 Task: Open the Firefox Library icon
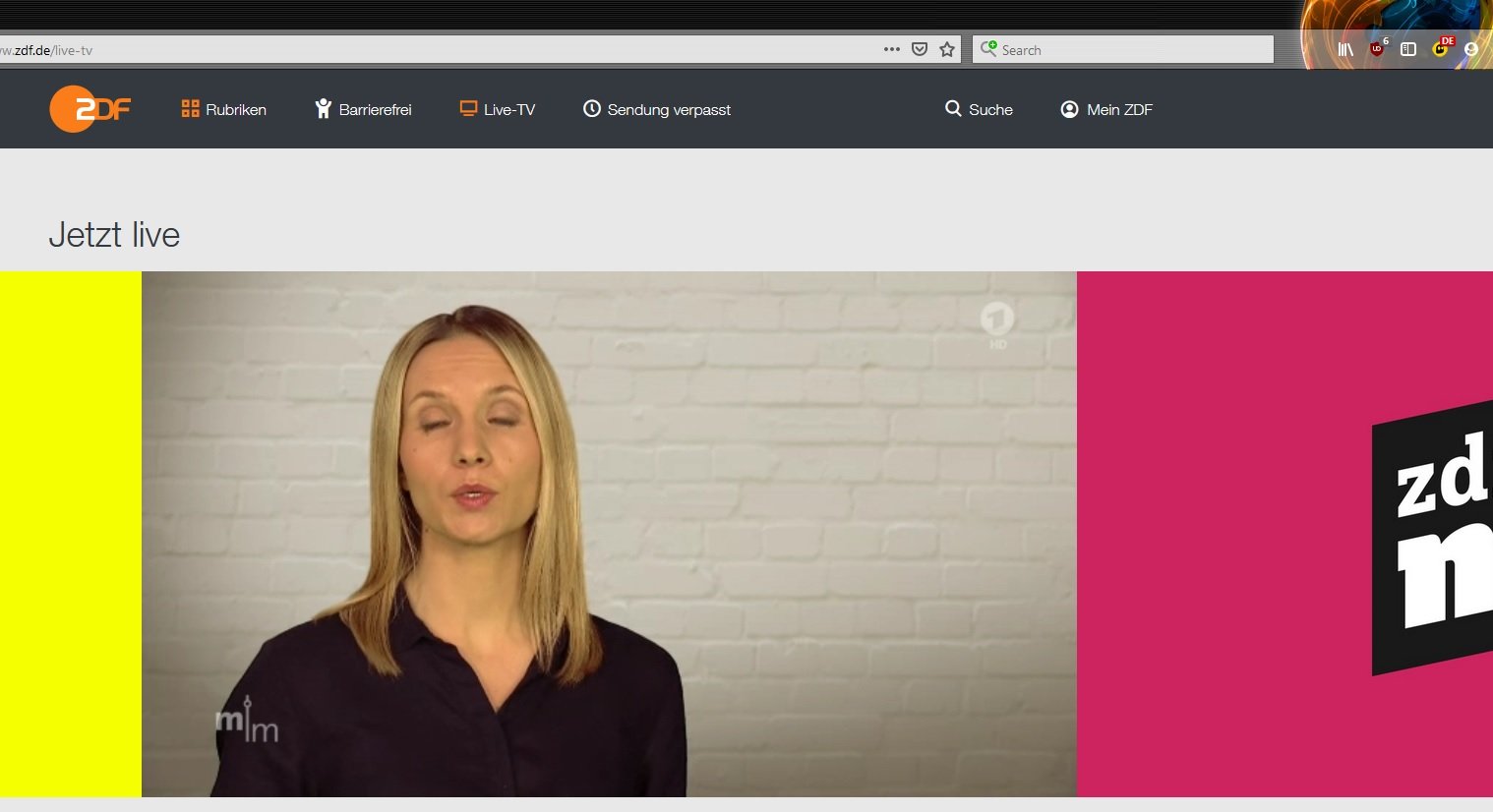1345,49
